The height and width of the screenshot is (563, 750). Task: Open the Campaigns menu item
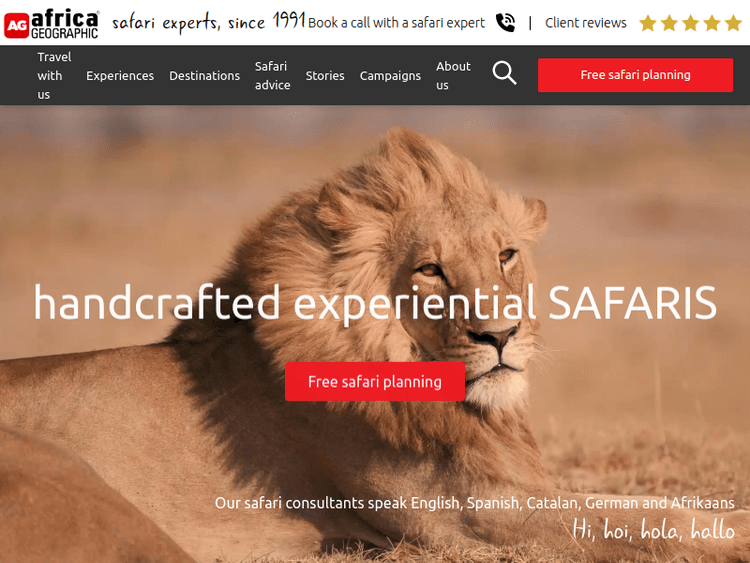390,76
